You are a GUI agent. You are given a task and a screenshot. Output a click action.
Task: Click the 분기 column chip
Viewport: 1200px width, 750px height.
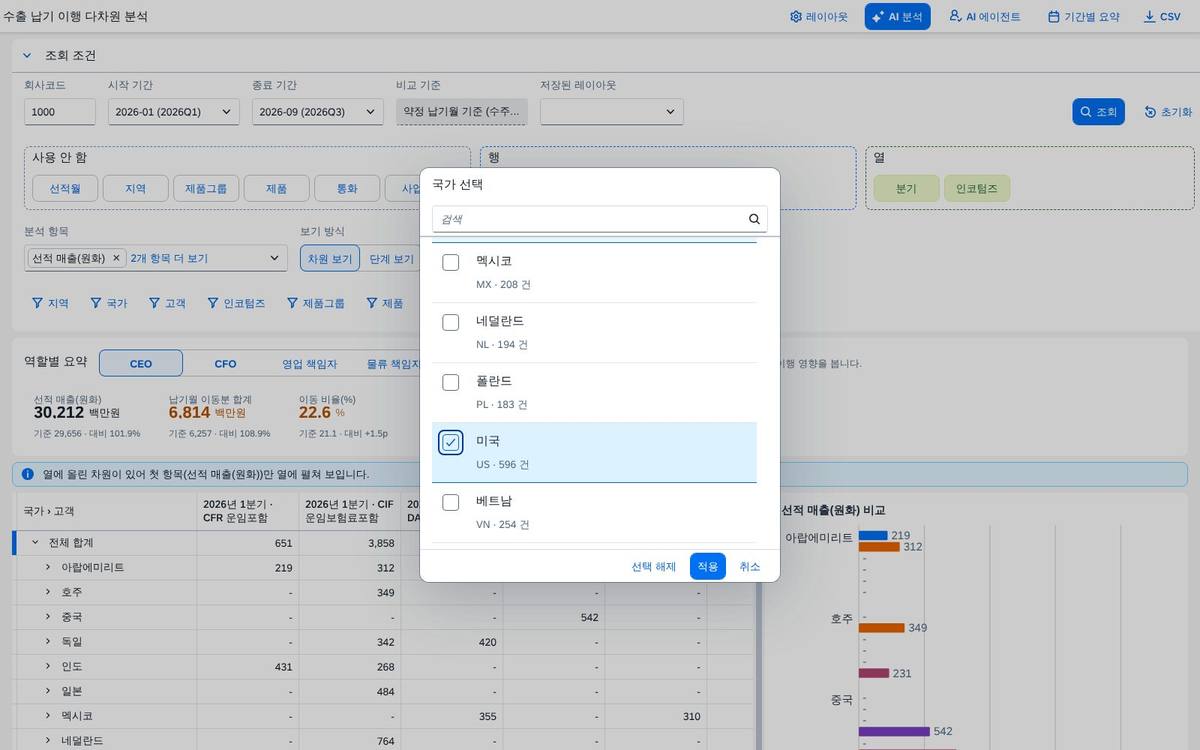click(907, 188)
